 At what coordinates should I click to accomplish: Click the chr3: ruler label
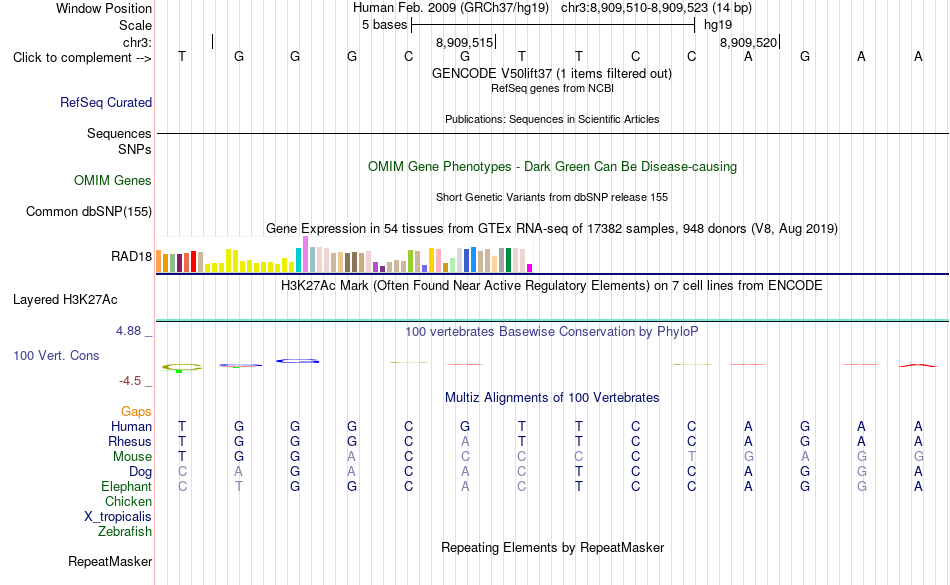point(138,42)
